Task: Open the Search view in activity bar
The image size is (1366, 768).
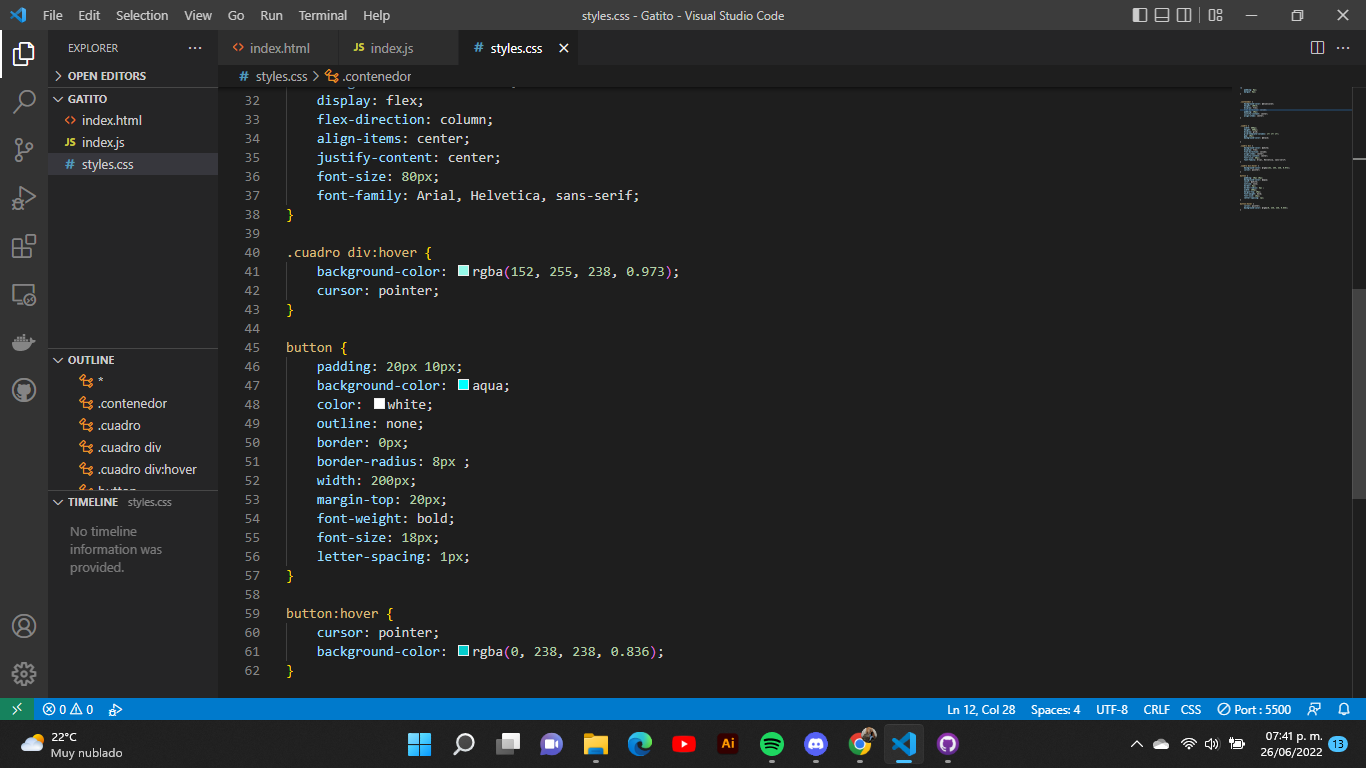Action: tap(24, 101)
